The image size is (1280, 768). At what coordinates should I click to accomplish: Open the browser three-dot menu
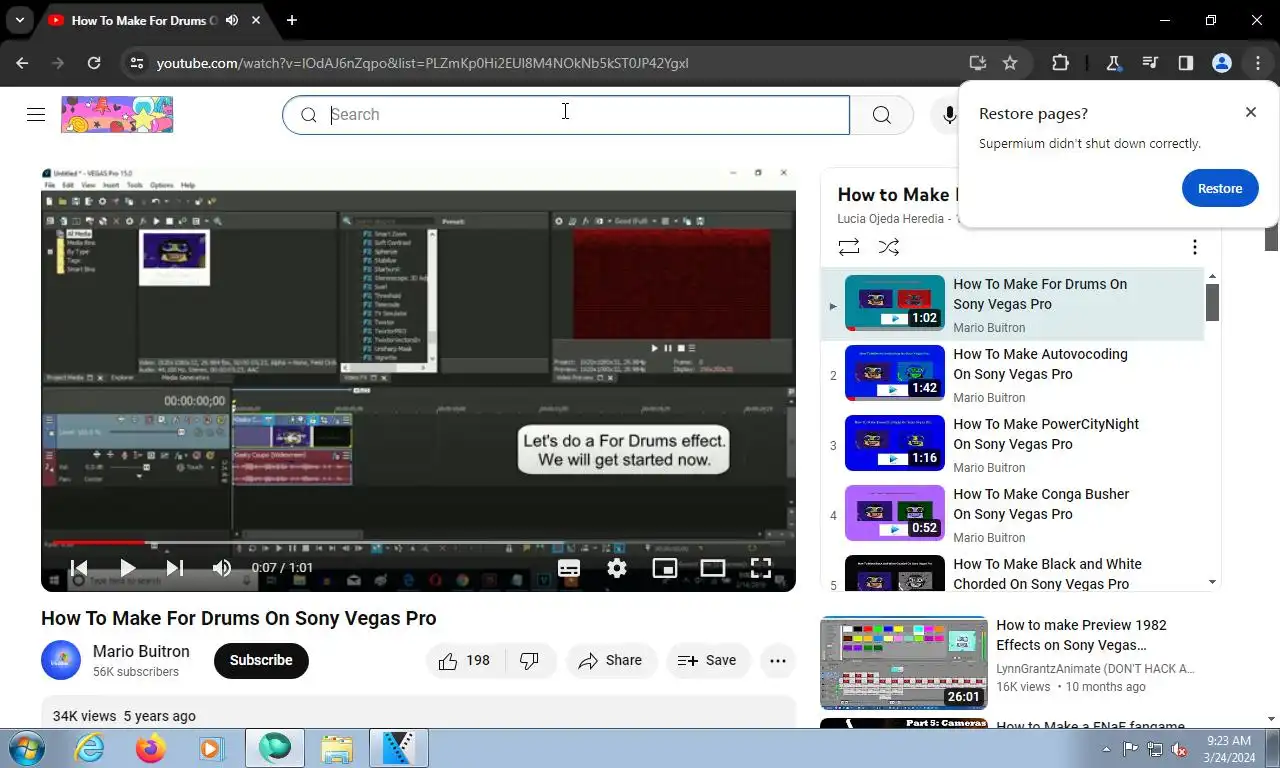point(1257,63)
